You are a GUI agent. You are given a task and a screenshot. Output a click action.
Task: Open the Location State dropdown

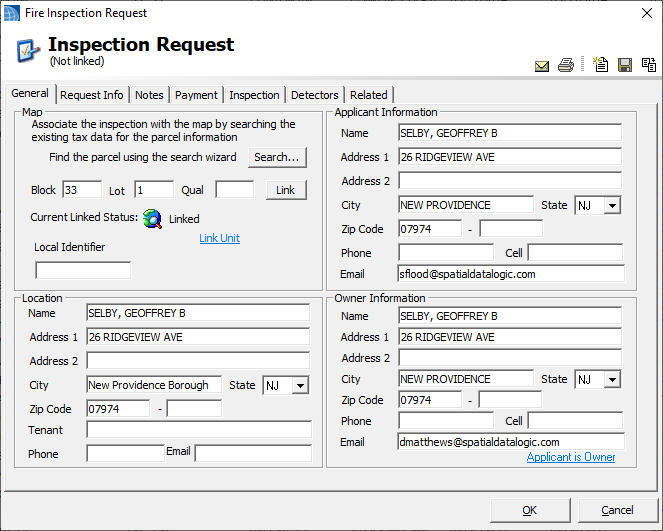300,386
